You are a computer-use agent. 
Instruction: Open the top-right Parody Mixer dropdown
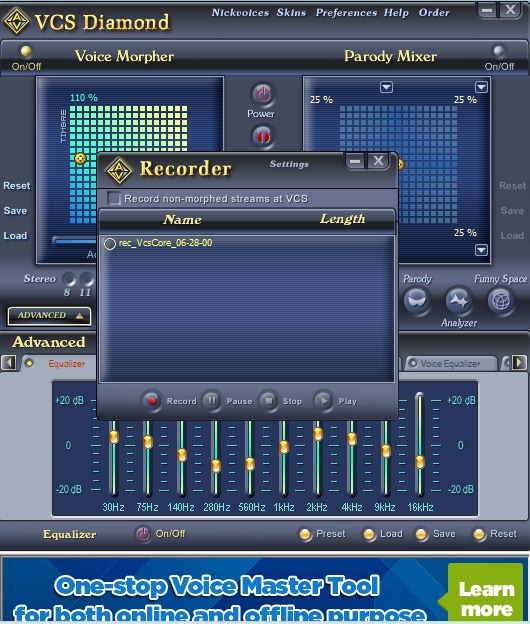pyautogui.click(x=481, y=87)
